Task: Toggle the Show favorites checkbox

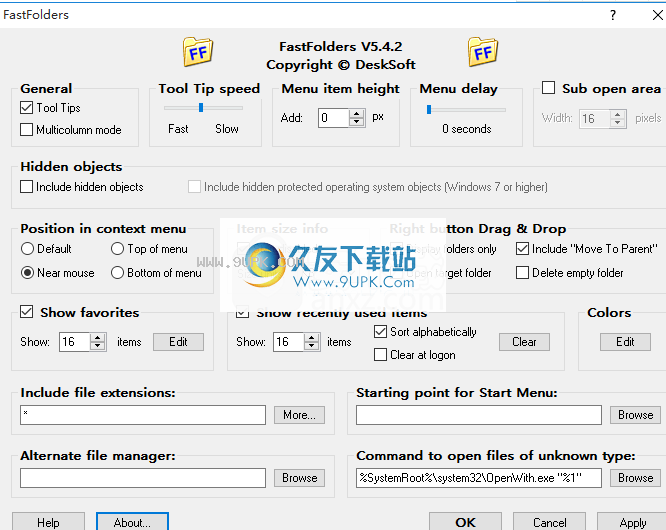Action: pos(26,312)
